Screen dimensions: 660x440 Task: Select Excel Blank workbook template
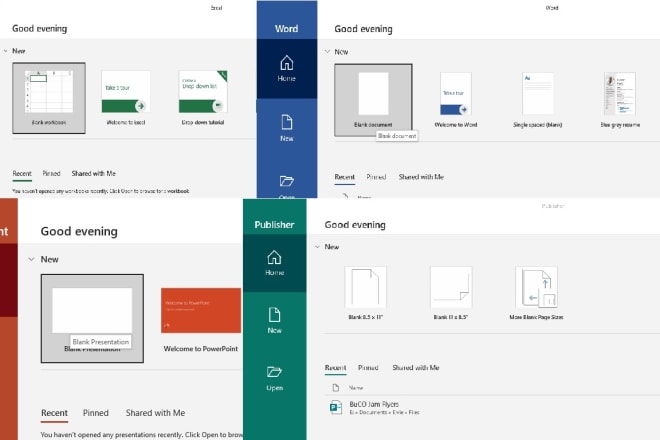(49, 98)
